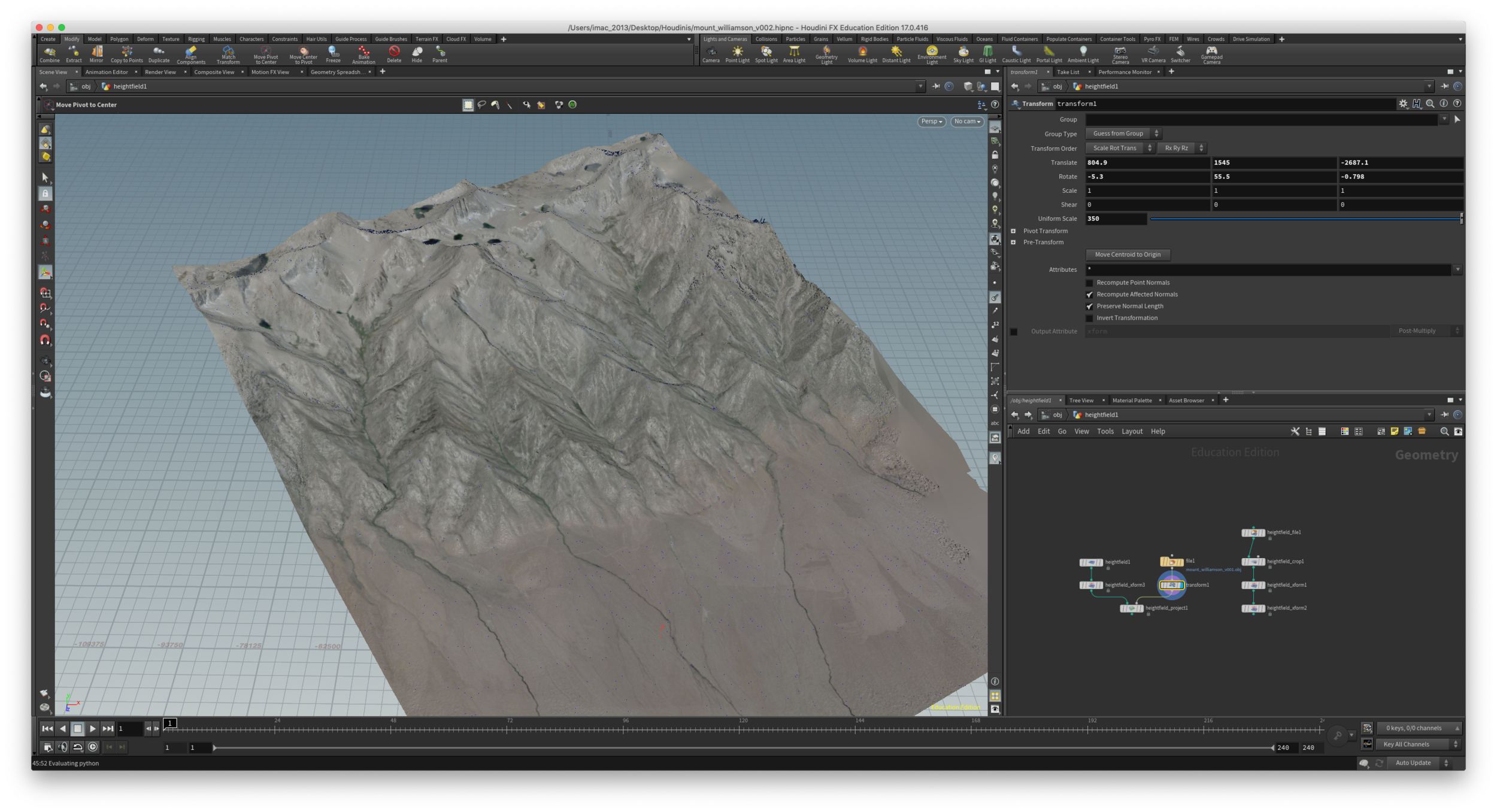Click the Gamepad Camera shelf tool
This screenshot has width=1497, height=812.
[x=1211, y=55]
